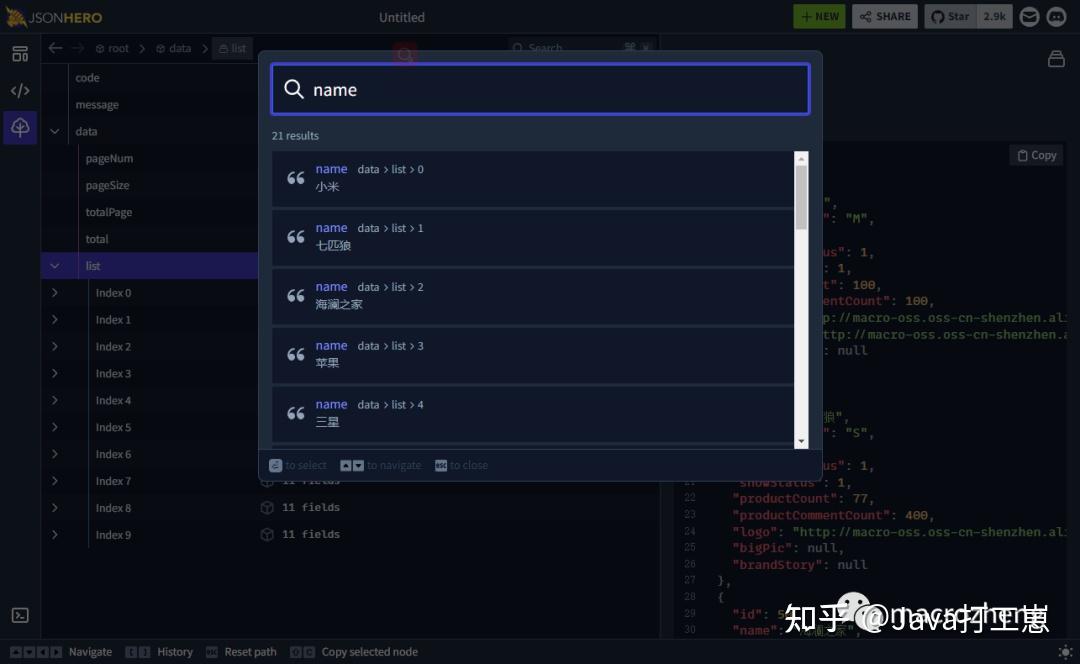Click the back arrow beside the breadcrumb
Screen dimensions: 1080x664
pyautogui.click(x=55, y=47)
